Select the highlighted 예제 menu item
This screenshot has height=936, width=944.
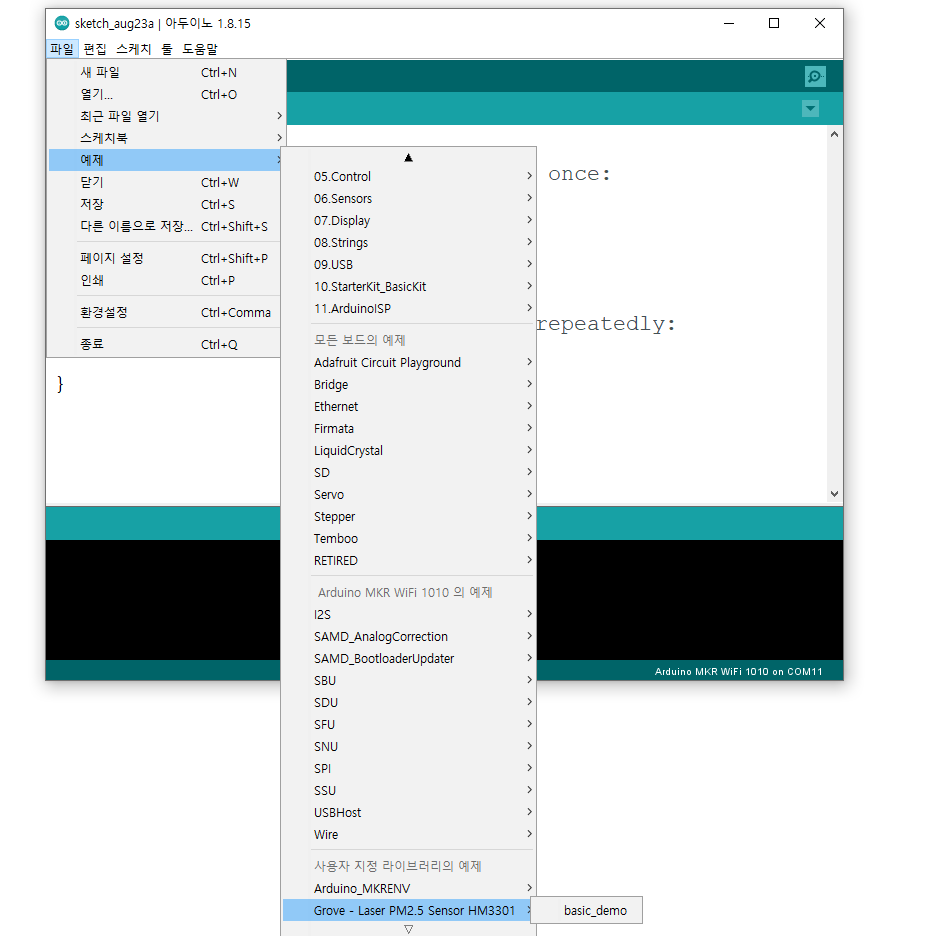[164, 160]
